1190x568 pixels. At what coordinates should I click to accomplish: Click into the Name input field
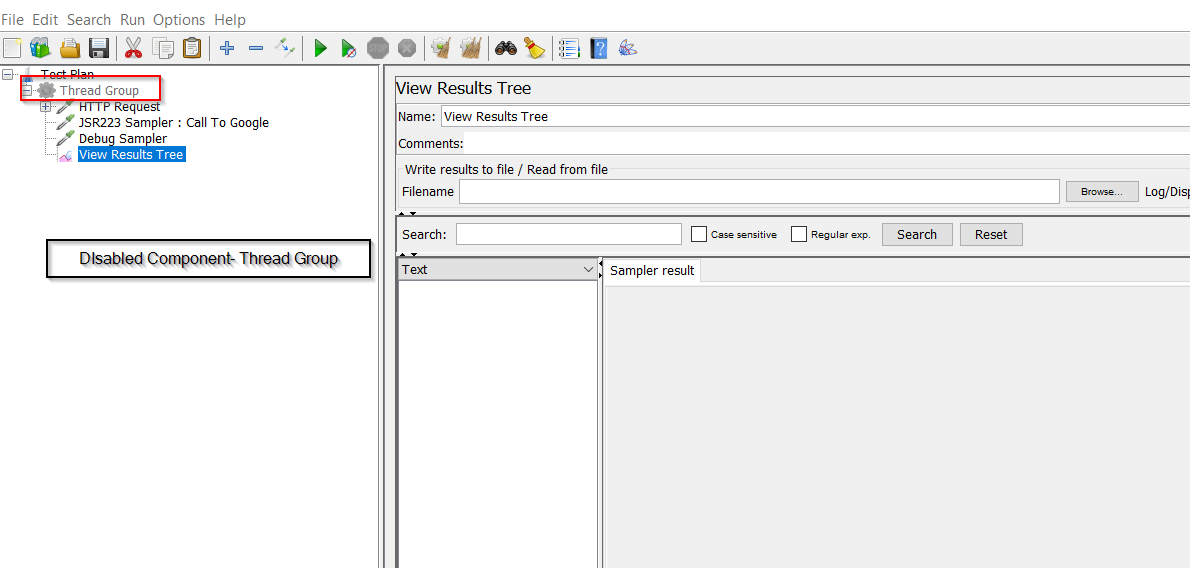tap(815, 116)
